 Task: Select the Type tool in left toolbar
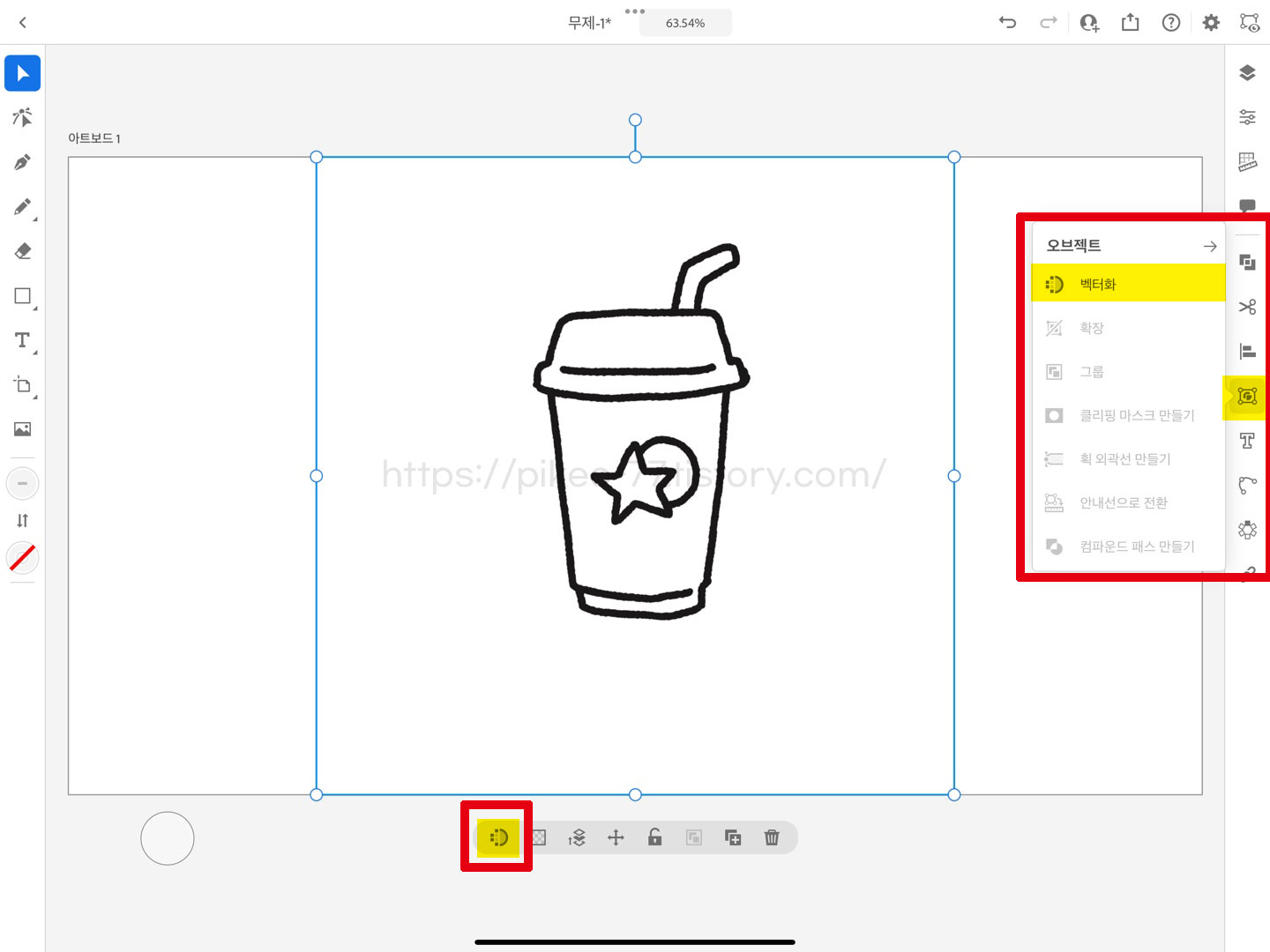click(x=23, y=340)
